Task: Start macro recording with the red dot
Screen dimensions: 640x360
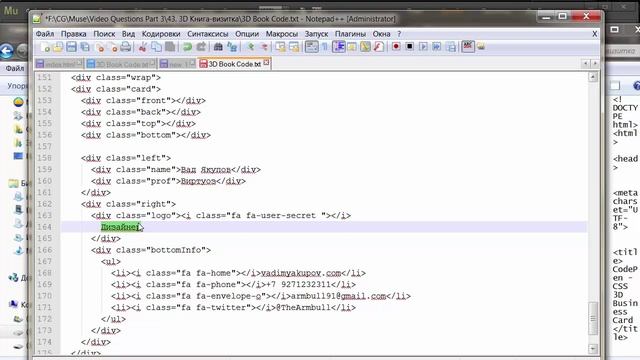Action: pos(396,47)
